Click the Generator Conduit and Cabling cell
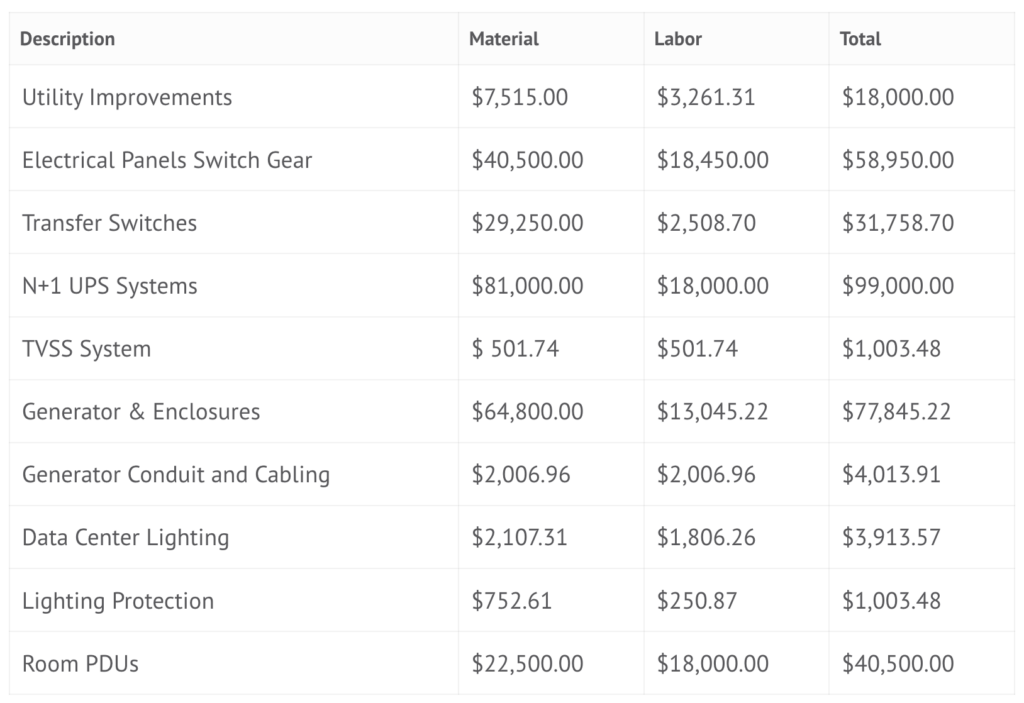This screenshot has width=1024, height=703. (176, 475)
